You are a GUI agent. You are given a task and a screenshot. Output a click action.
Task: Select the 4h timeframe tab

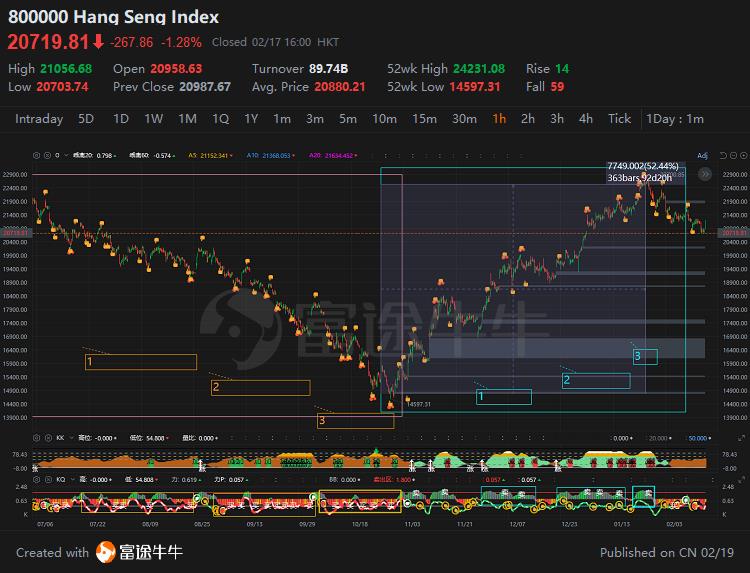(586, 119)
